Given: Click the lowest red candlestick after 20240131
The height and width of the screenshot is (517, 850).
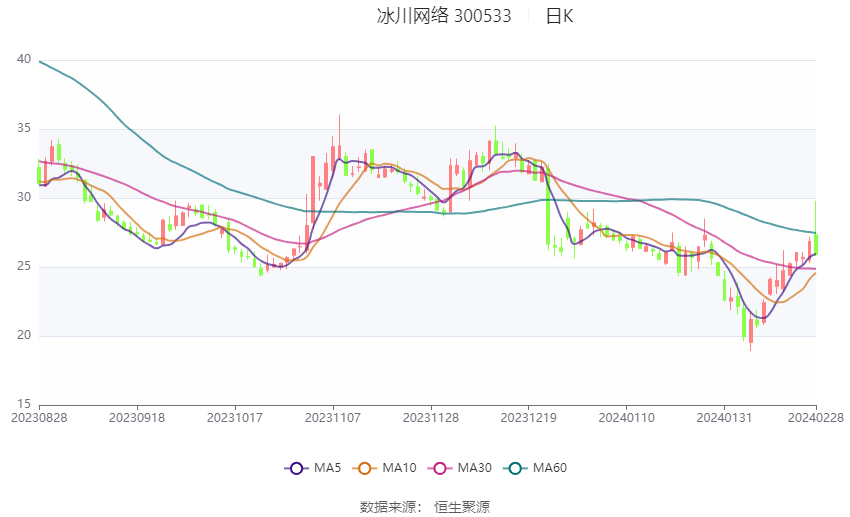Looking at the screenshot, I should click(x=751, y=331).
